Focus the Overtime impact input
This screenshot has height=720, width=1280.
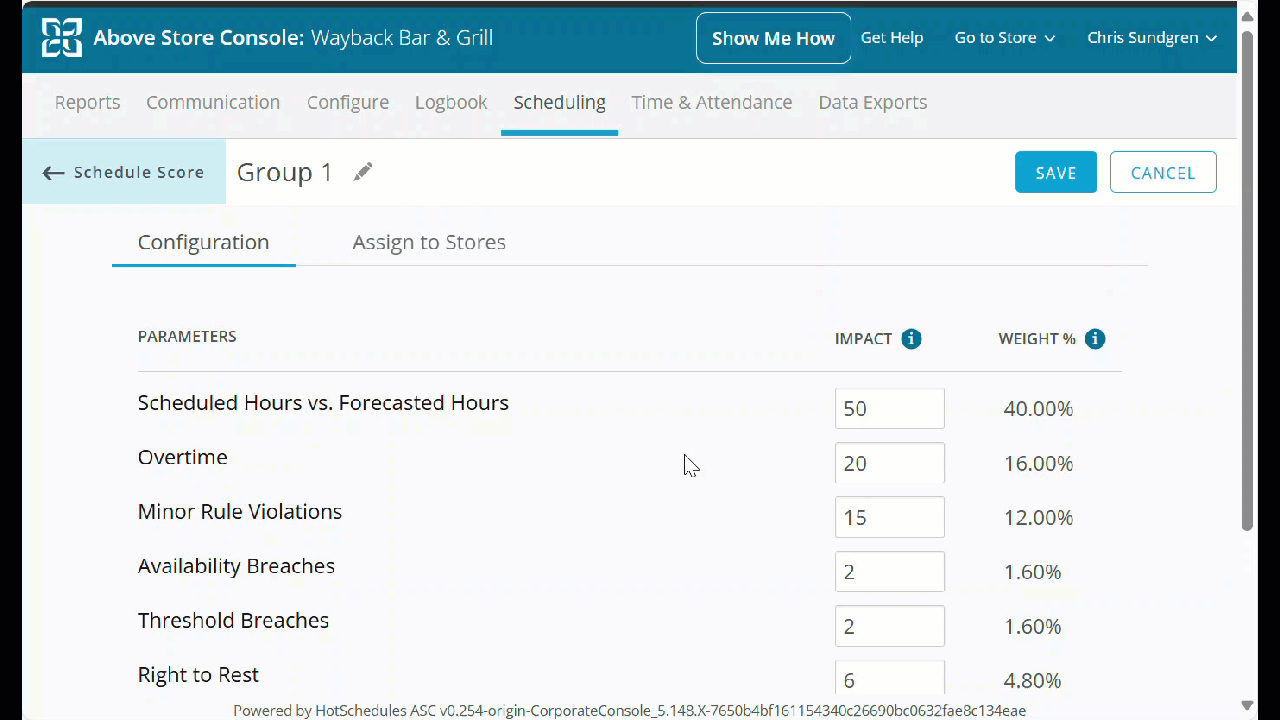[x=889, y=463]
